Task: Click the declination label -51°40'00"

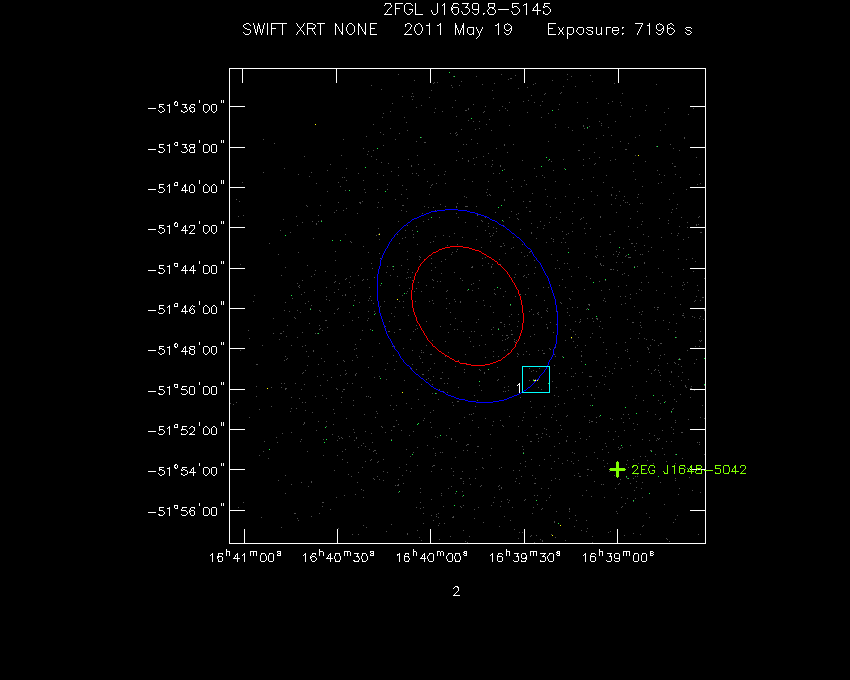Action: pos(186,188)
